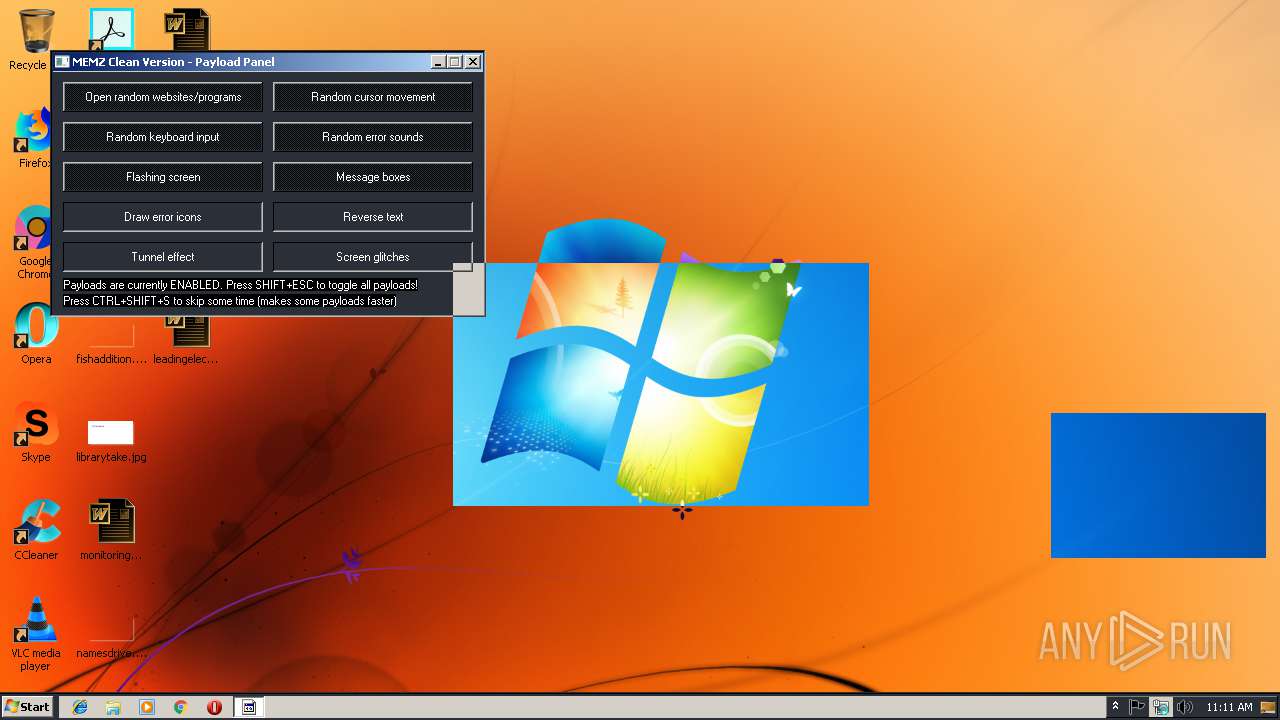Image resolution: width=1280 pixels, height=720 pixels.
Task: Open the MEMZ window system menu icon
Action: tap(62, 62)
